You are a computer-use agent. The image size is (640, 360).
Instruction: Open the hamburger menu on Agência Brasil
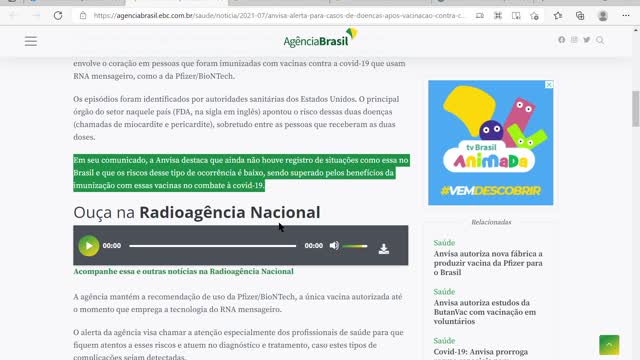point(31,41)
